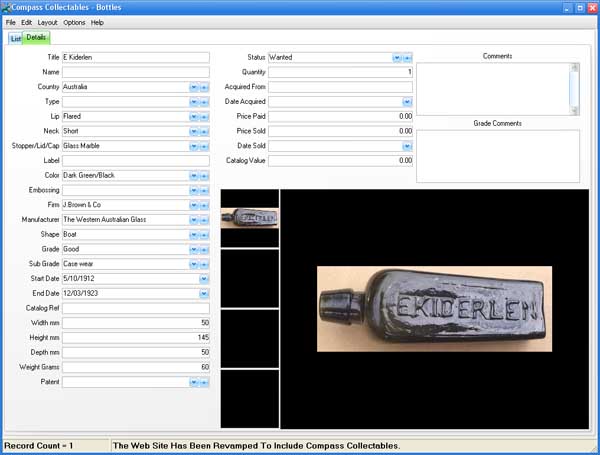Open the Country dropdown list
This screenshot has width=600, height=455.
click(x=194, y=87)
